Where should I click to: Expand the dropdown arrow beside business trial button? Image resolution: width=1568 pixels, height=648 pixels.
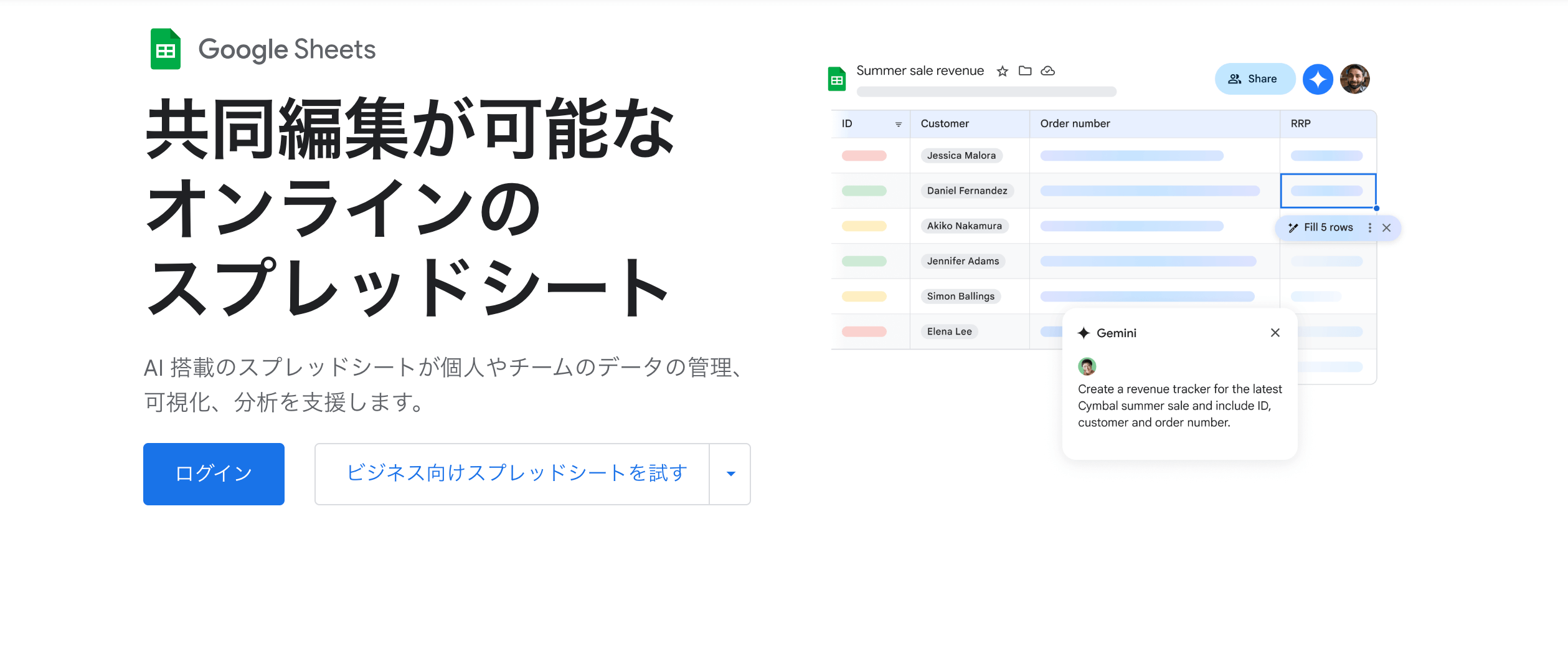point(730,474)
